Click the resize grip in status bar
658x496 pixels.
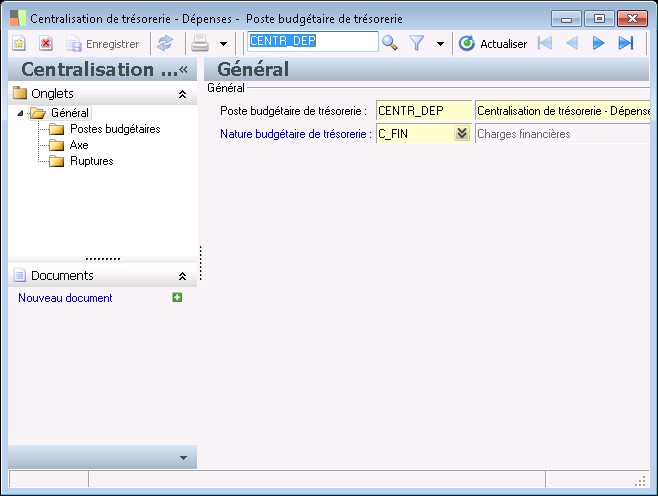click(640, 481)
